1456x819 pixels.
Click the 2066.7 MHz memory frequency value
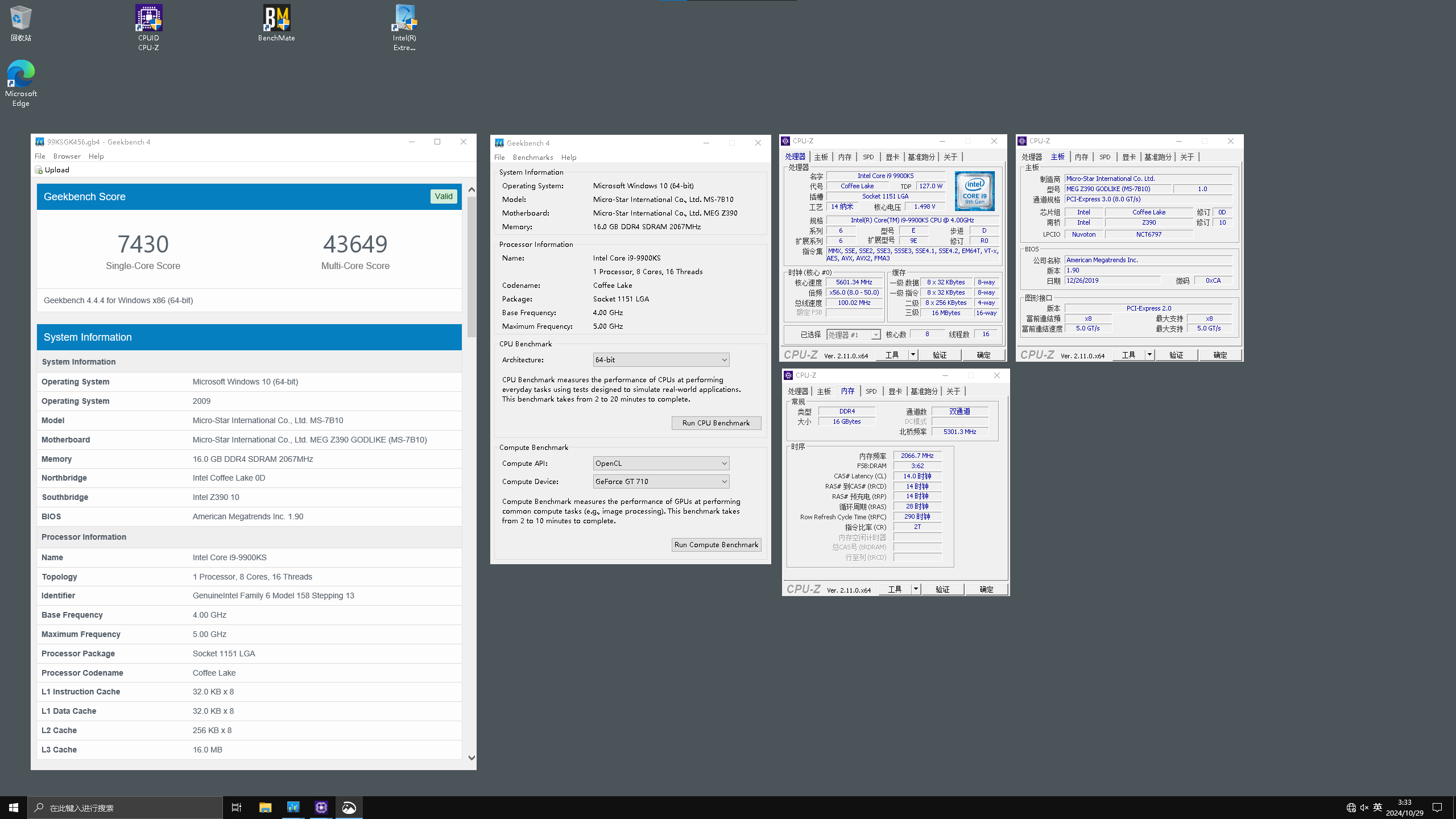point(917,456)
